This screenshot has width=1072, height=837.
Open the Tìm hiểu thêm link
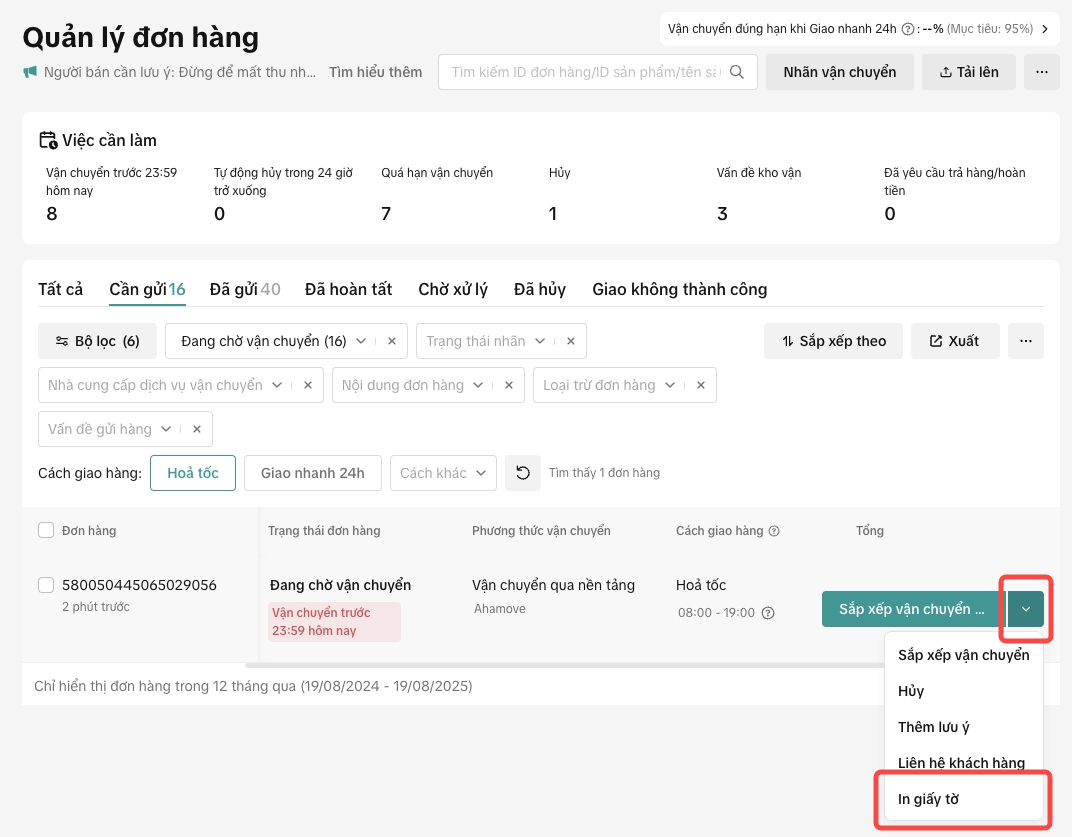[x=375, y=72]
